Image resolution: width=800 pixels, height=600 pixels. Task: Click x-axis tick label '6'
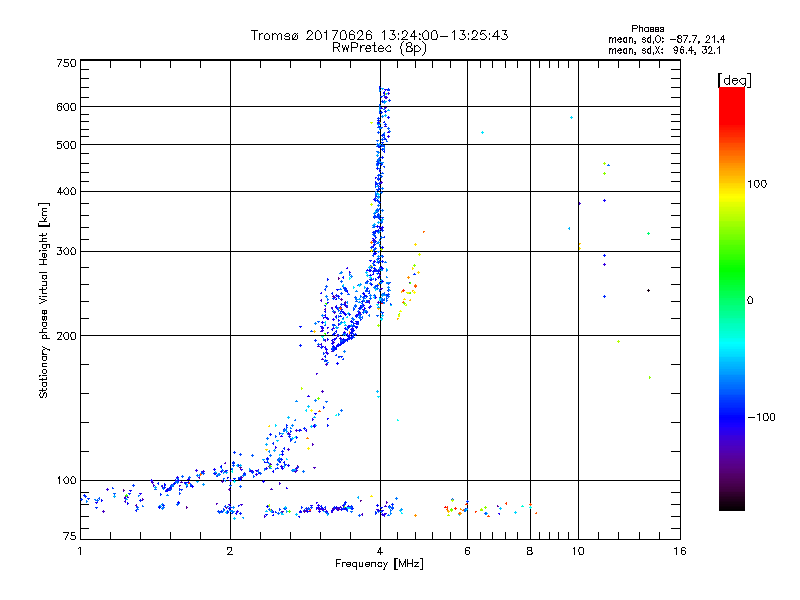[x=467, y=551]
